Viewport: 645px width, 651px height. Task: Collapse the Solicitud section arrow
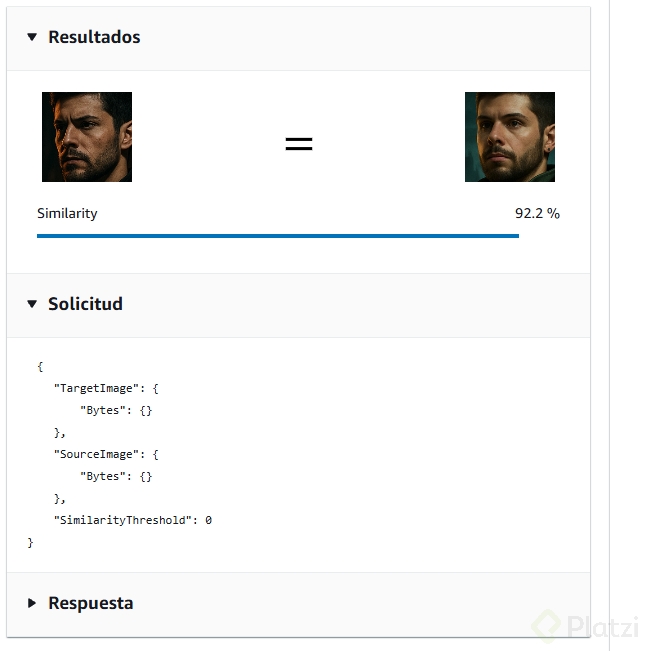(x=32, y=304)
